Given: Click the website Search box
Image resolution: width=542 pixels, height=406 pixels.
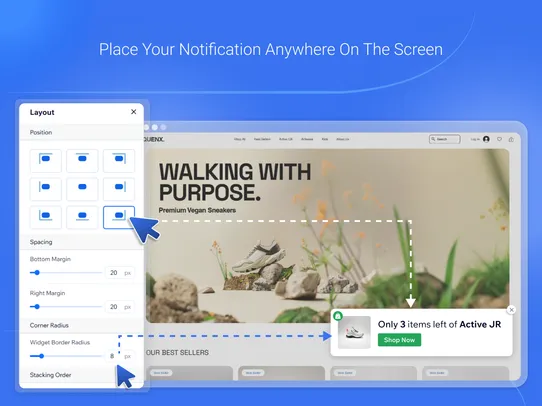Looking at the screenshot, I should [x=445, y=139].
